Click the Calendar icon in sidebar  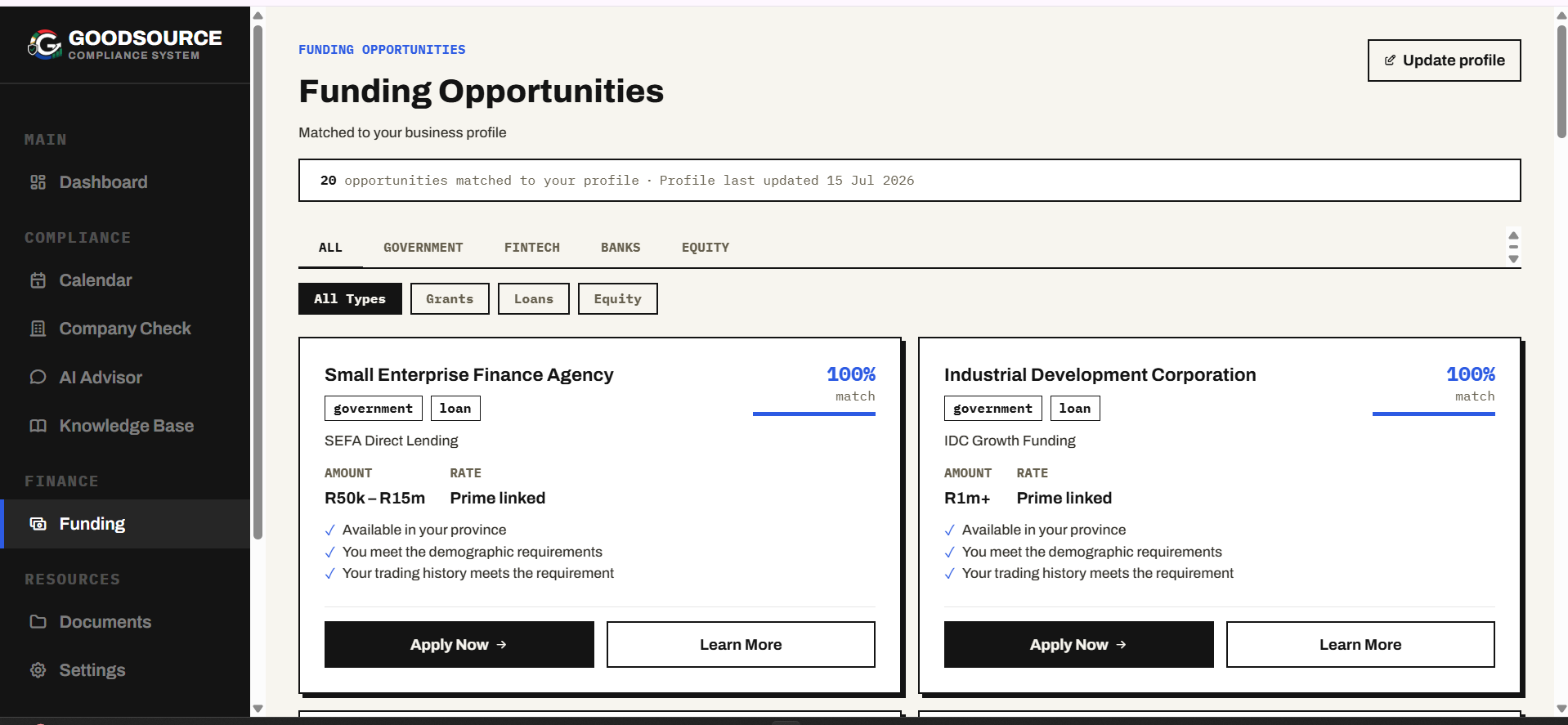38,280
